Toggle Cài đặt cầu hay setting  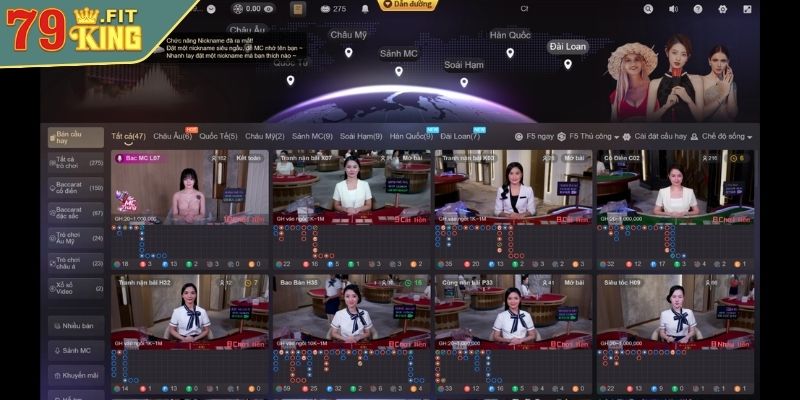click(657, 136)
